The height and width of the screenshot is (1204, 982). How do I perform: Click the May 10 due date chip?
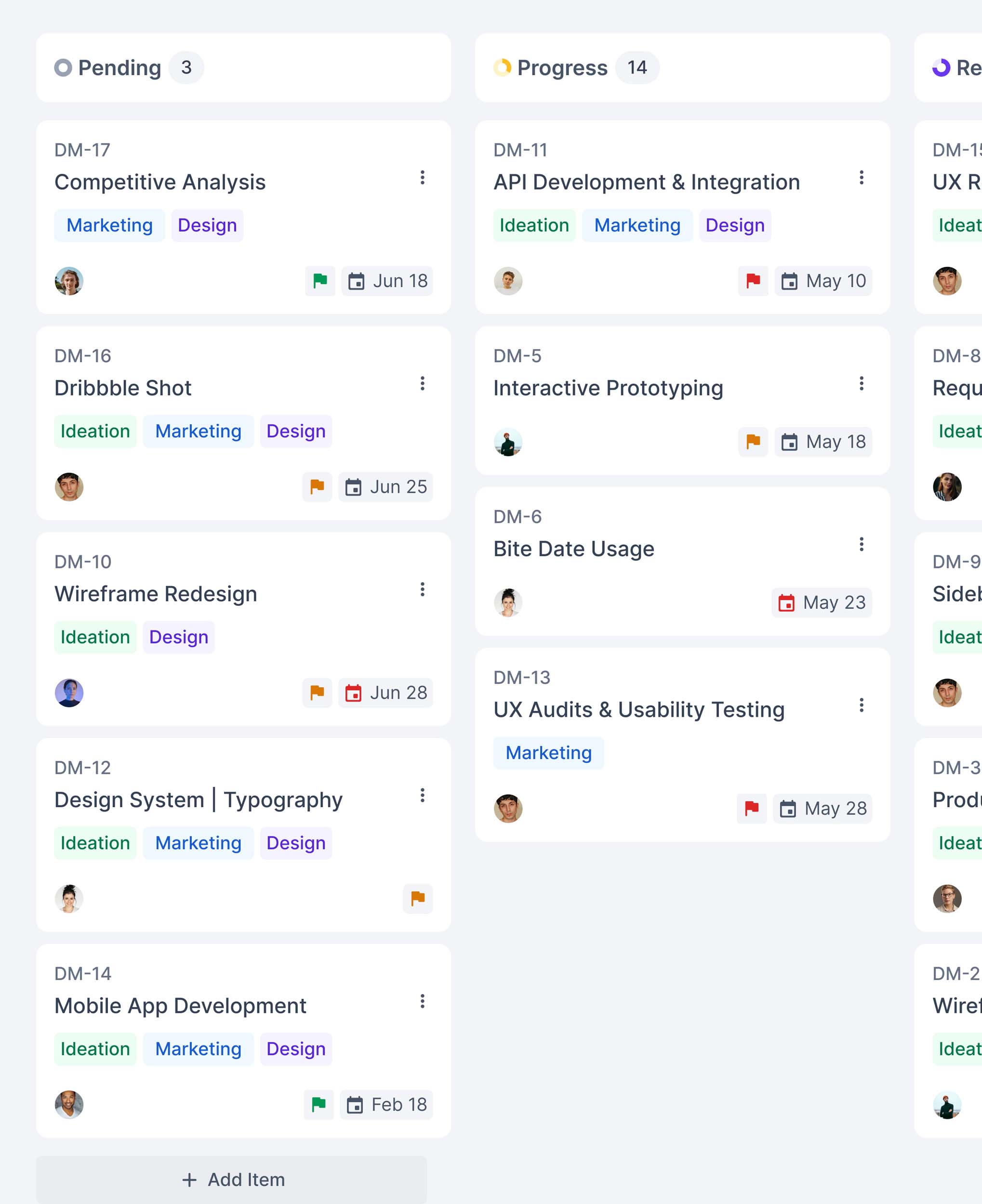pos(823,281)
